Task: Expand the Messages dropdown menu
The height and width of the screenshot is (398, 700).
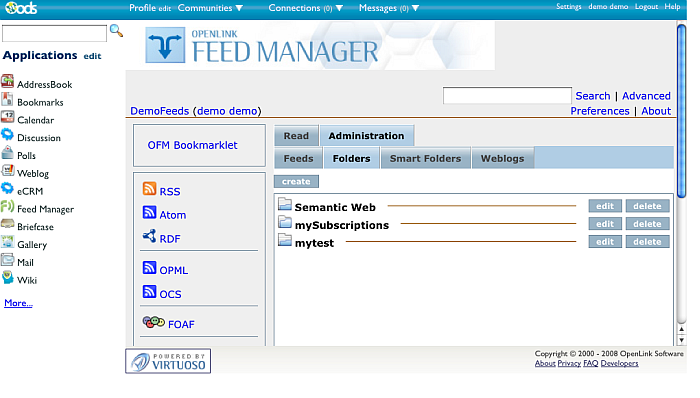Action: (389, 8)
